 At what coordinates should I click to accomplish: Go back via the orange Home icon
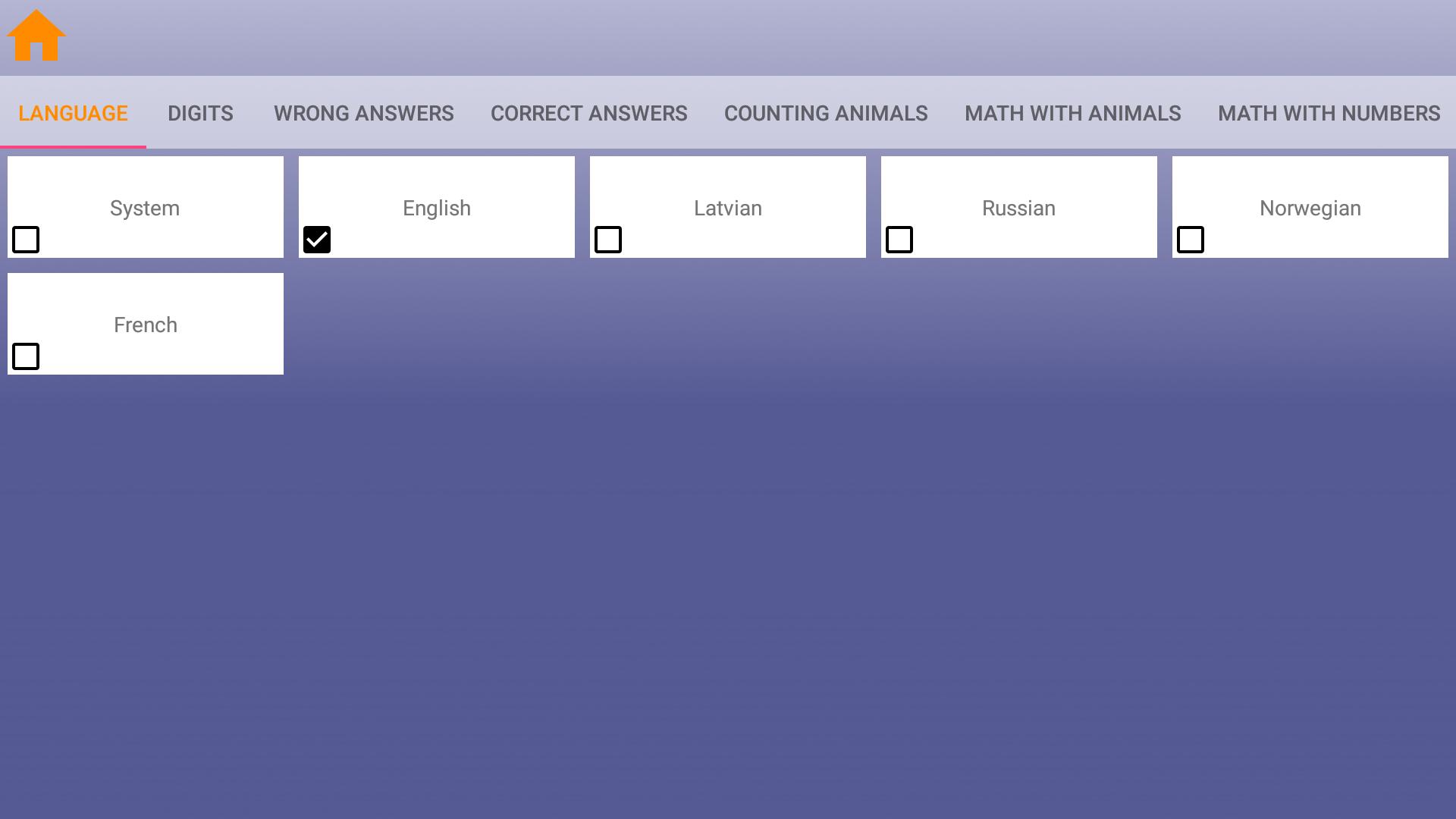pyautogui.click(x=36, y=36)
